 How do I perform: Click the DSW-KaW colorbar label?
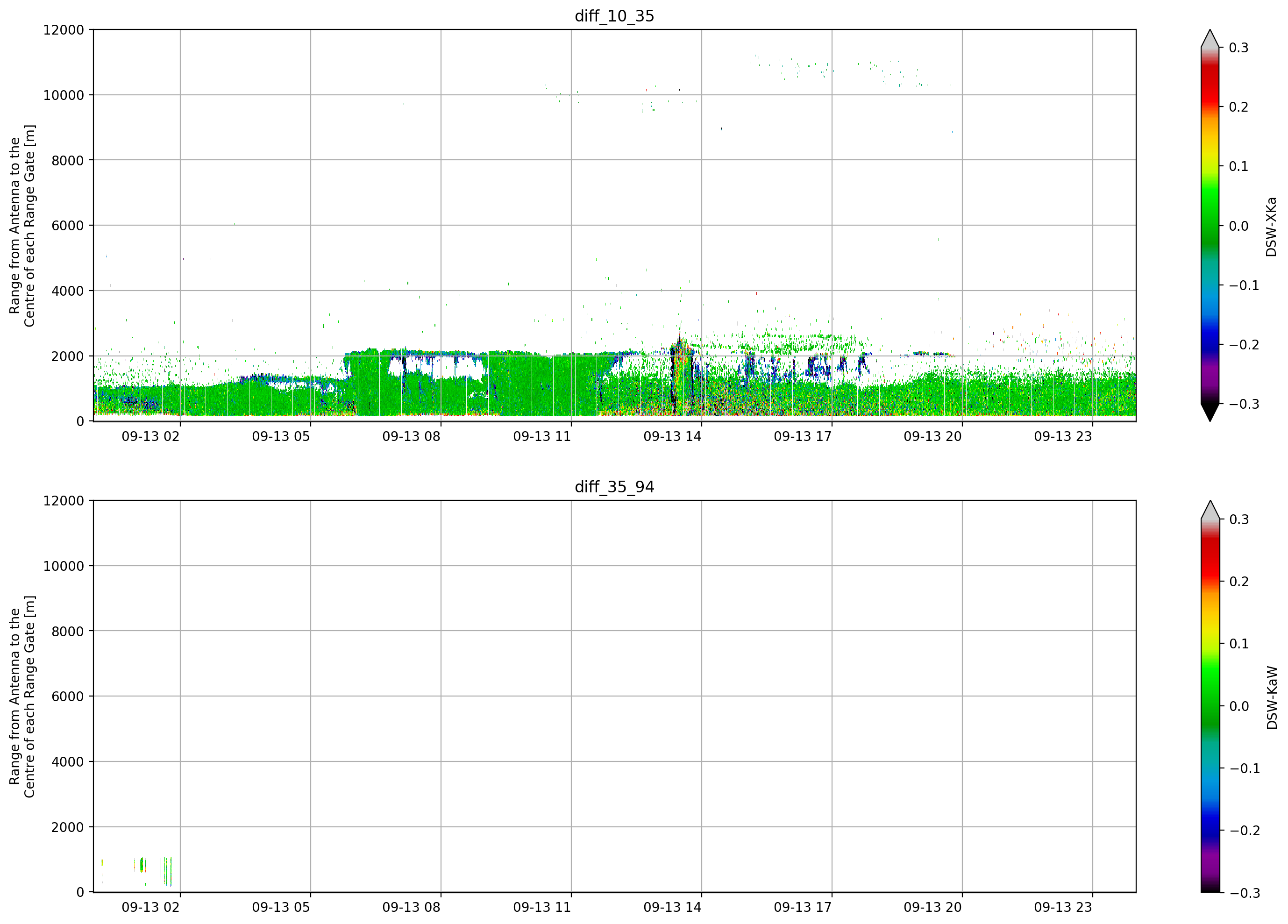click(x=1272, y=697)
